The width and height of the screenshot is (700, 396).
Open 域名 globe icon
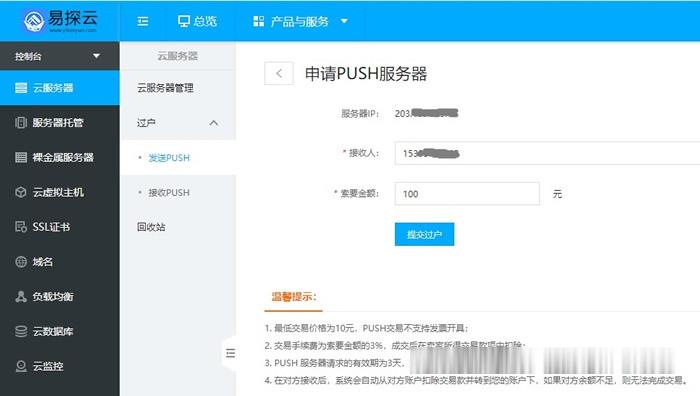point(21,262)
